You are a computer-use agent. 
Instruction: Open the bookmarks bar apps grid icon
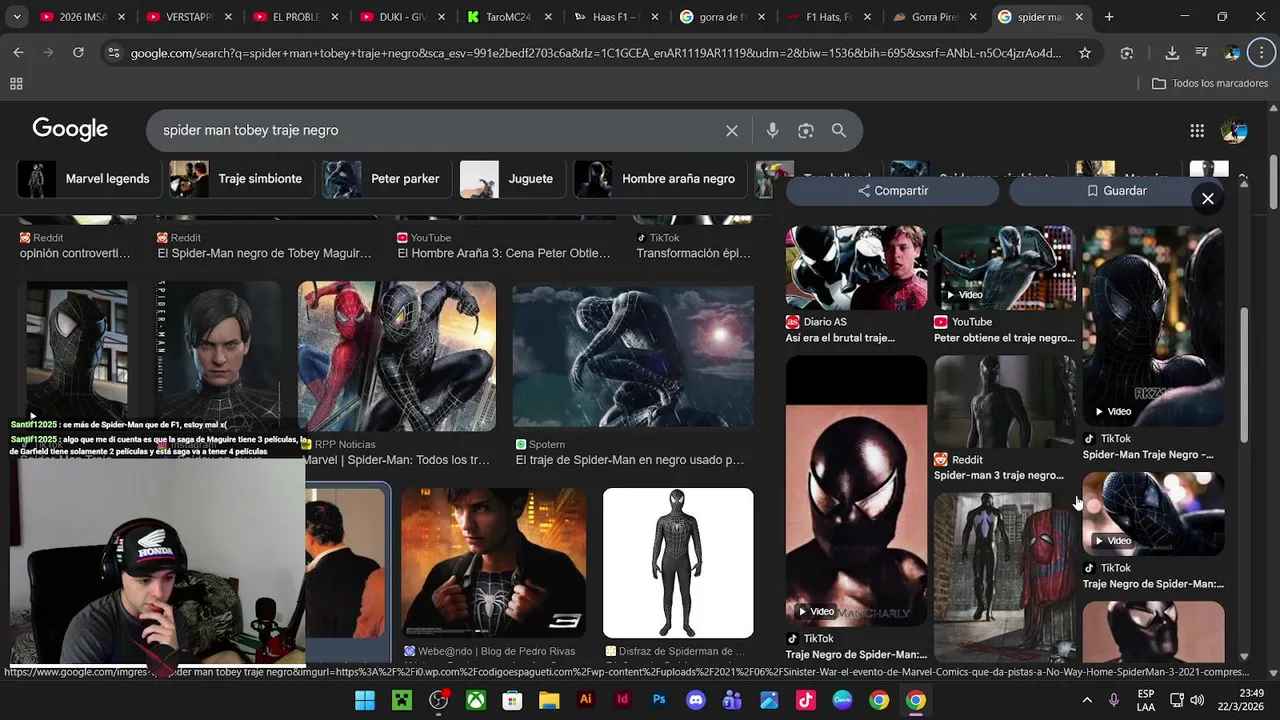16,84
